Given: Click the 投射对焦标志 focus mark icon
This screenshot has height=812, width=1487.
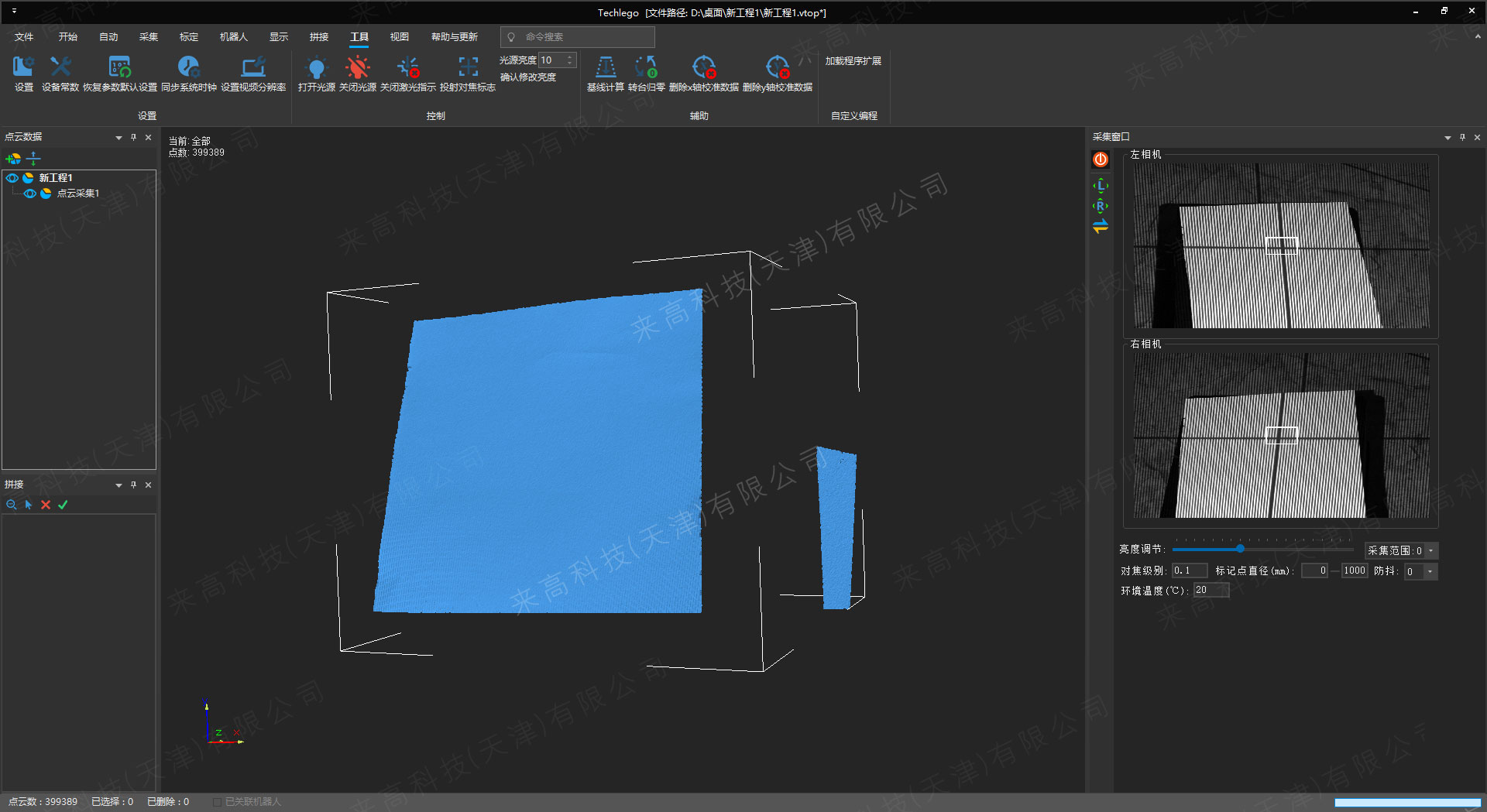Looking at the screenshot, I should pos(468,68).
